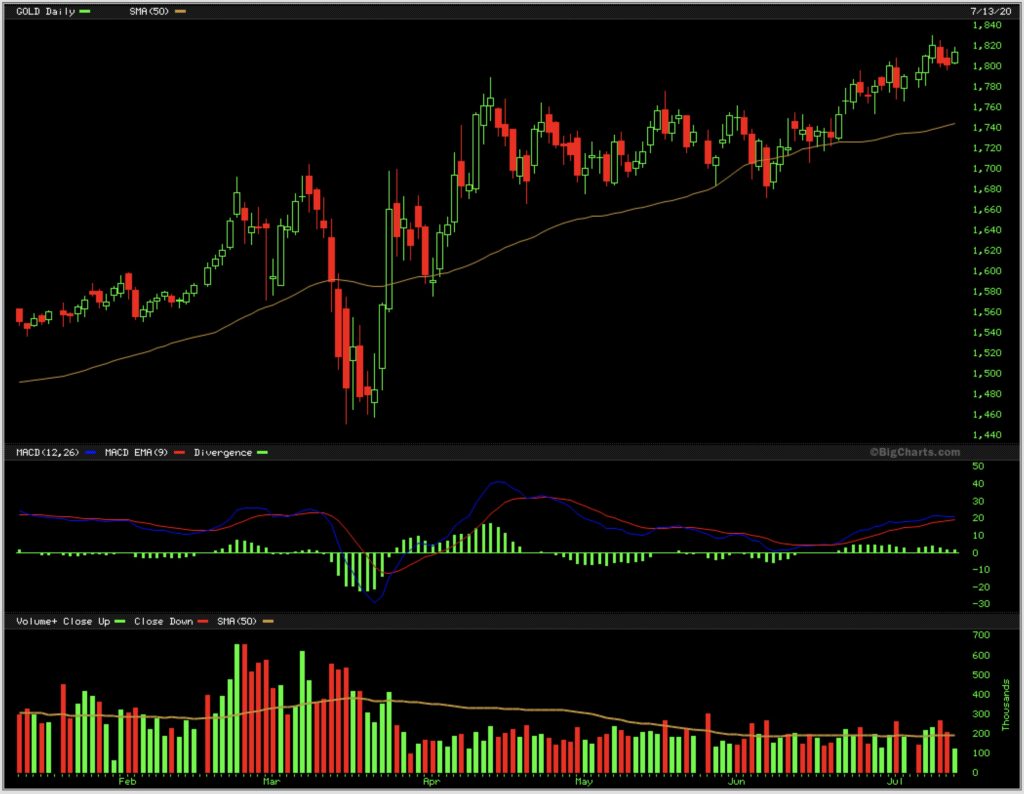This screenshot has height=794, width=1024.
Task: Click the 7/13/20 date label
Action: [x=989, y=10]
